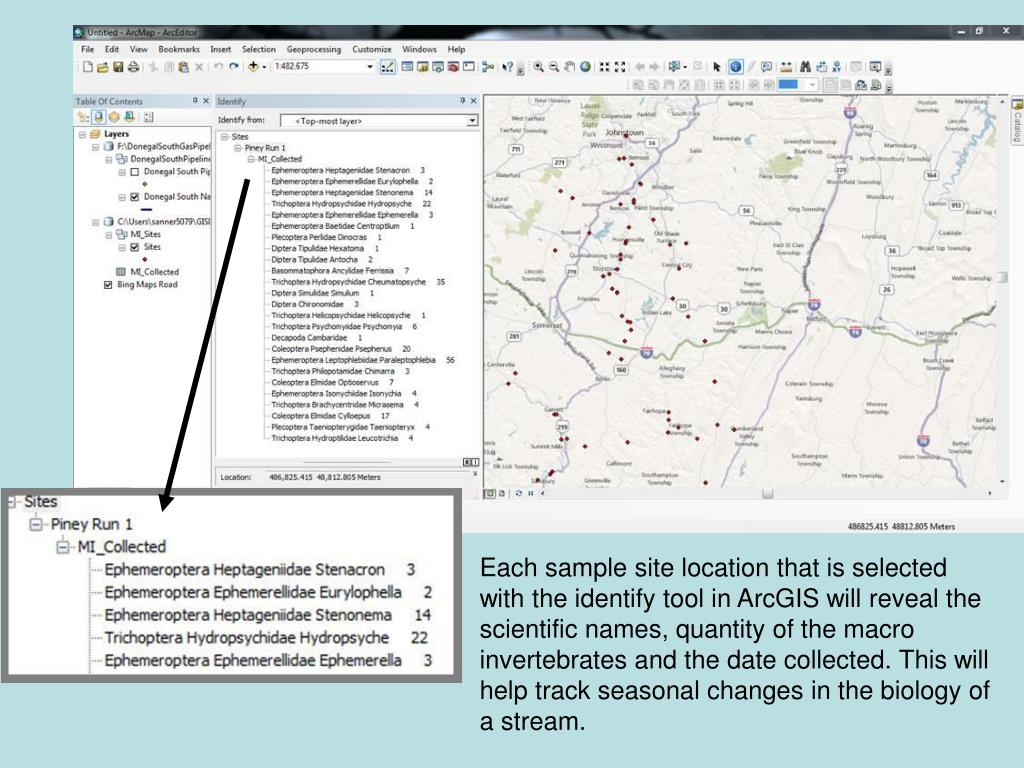The height and width of the screenshot is (768, 1024).
Task: Open a map file with the folder icon
Action: coord(103,67)
